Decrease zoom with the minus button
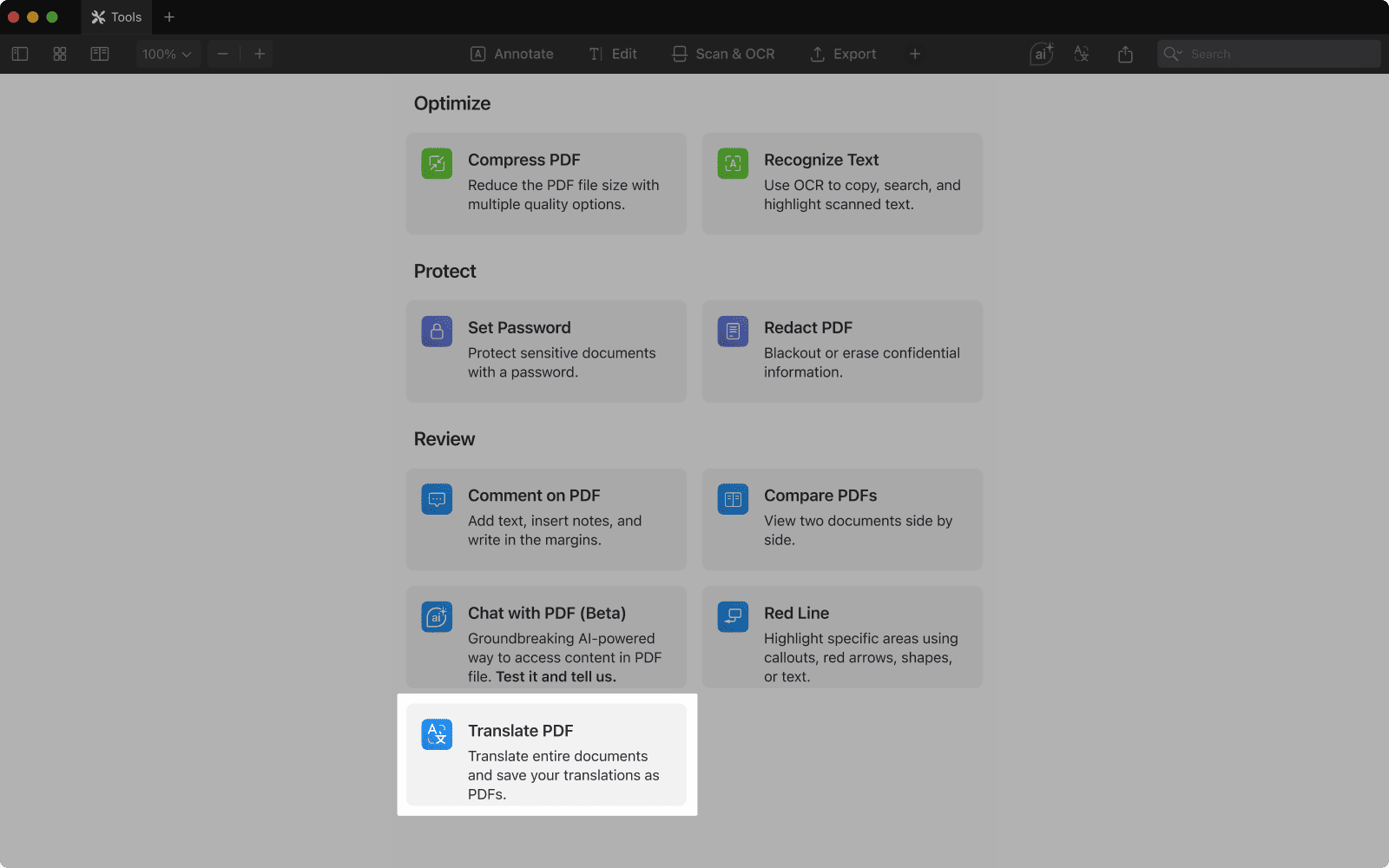 click(223, 54)
